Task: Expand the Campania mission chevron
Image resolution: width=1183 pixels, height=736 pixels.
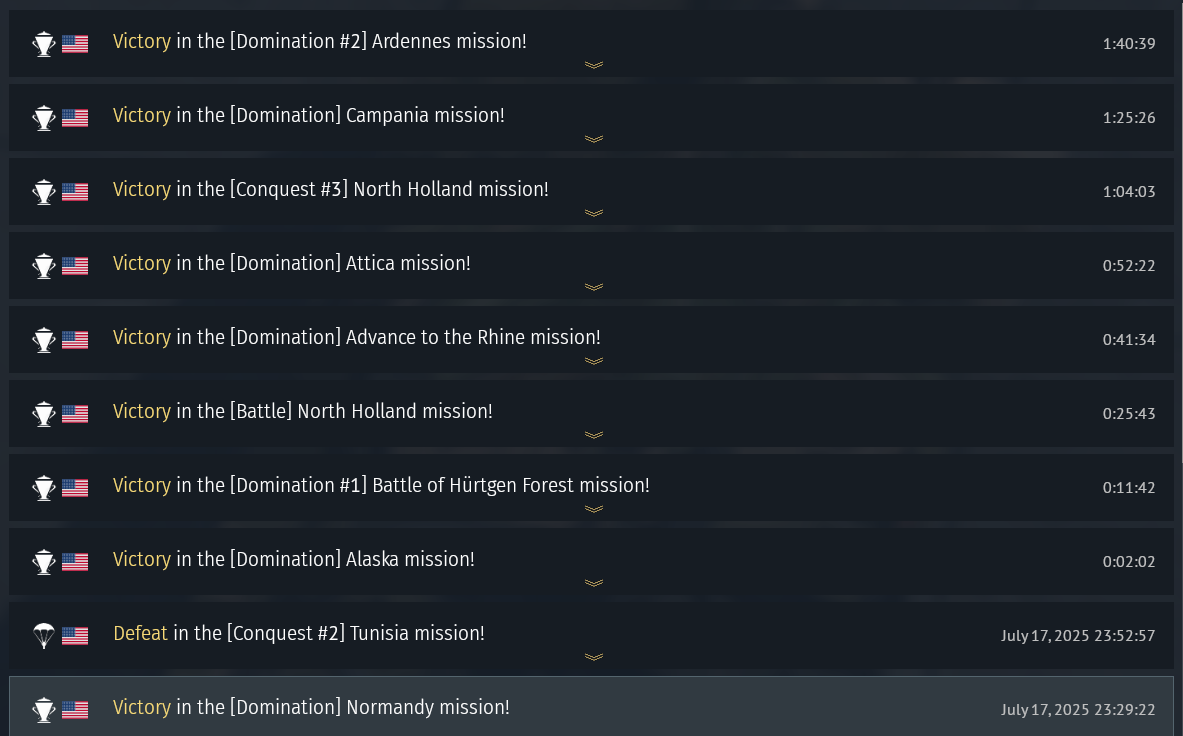Action: (x=594, y=139)
